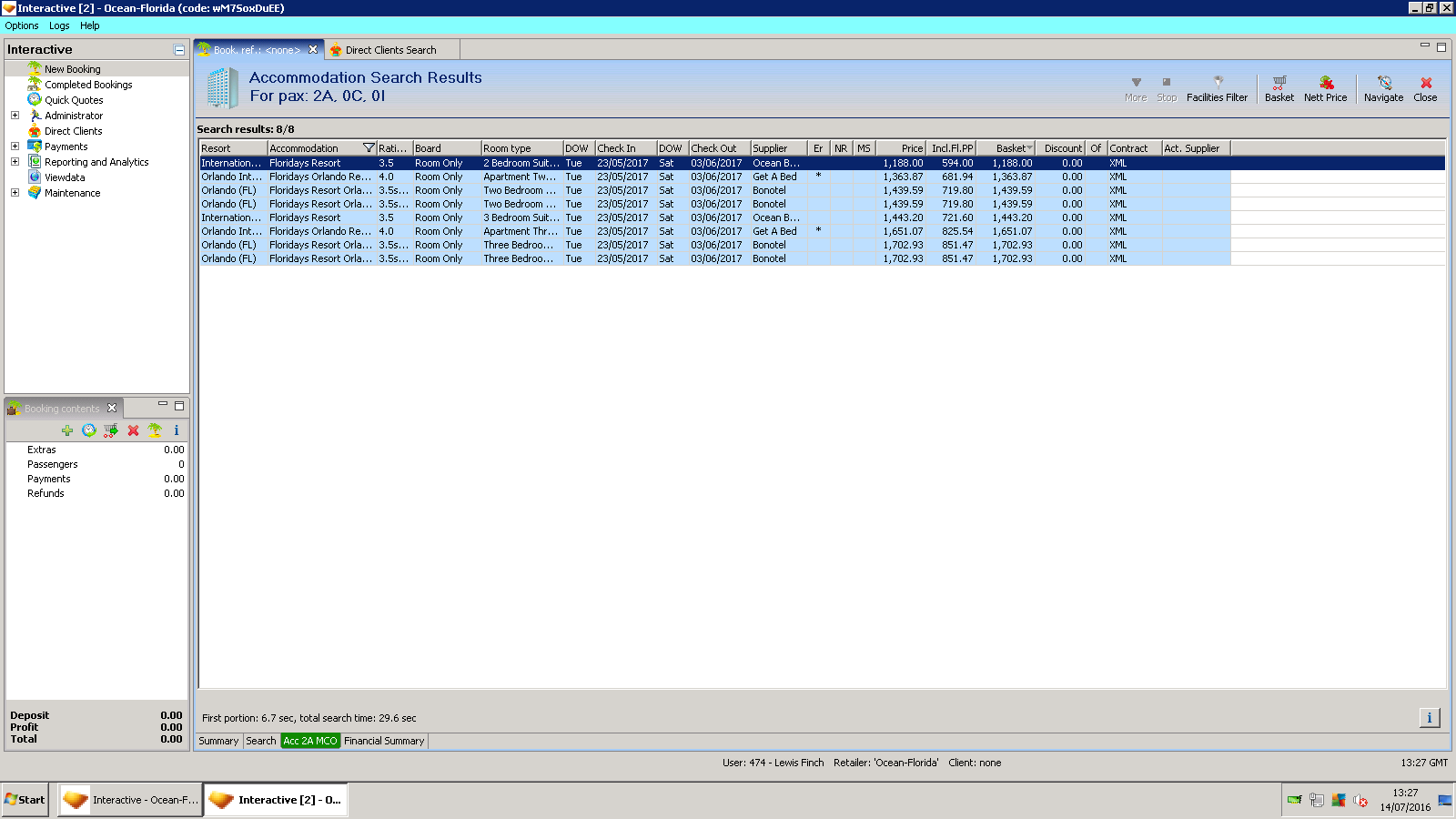This screenshot has width=1456, height=819.
Task: Click the palm tree icon in Booking contents toolbar
Action: [x=155, y=430]
